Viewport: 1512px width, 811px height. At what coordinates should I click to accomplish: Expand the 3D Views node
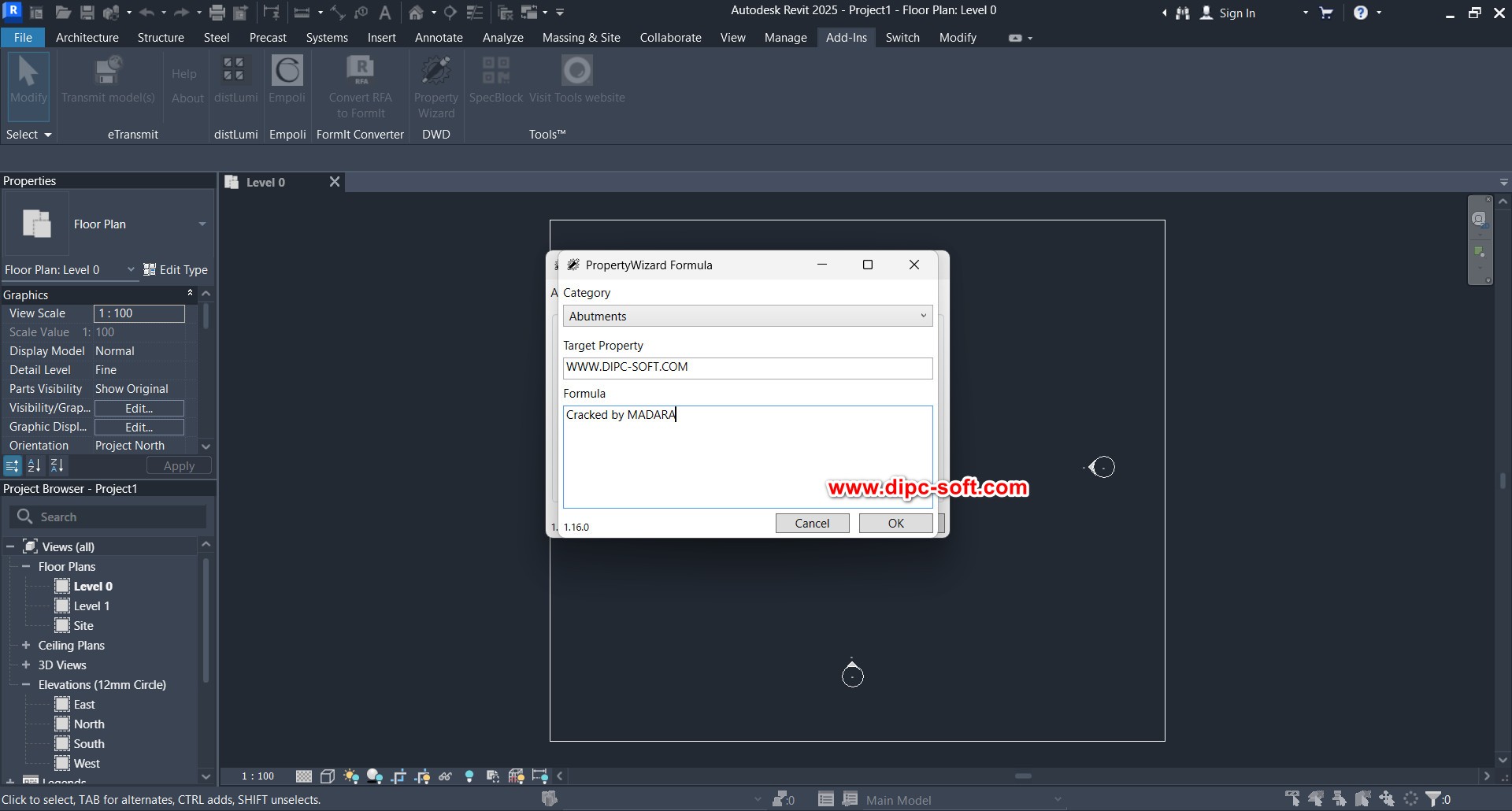click(x=26, y=665)
